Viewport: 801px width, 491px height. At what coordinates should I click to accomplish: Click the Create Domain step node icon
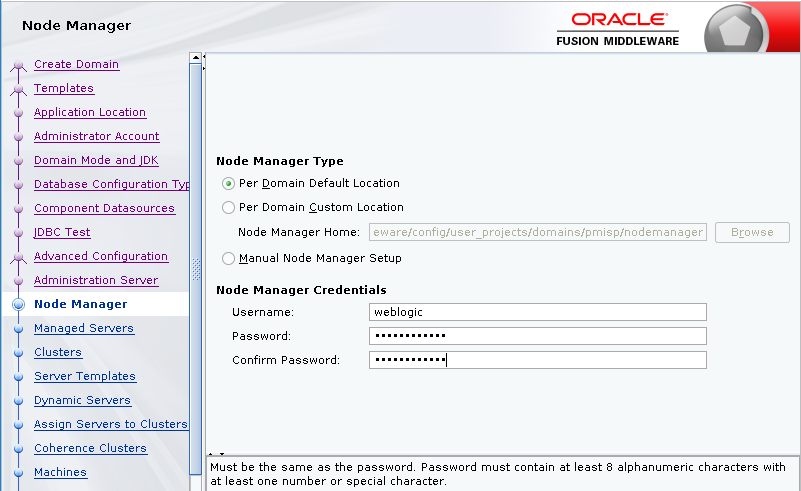tap(17, 66)
